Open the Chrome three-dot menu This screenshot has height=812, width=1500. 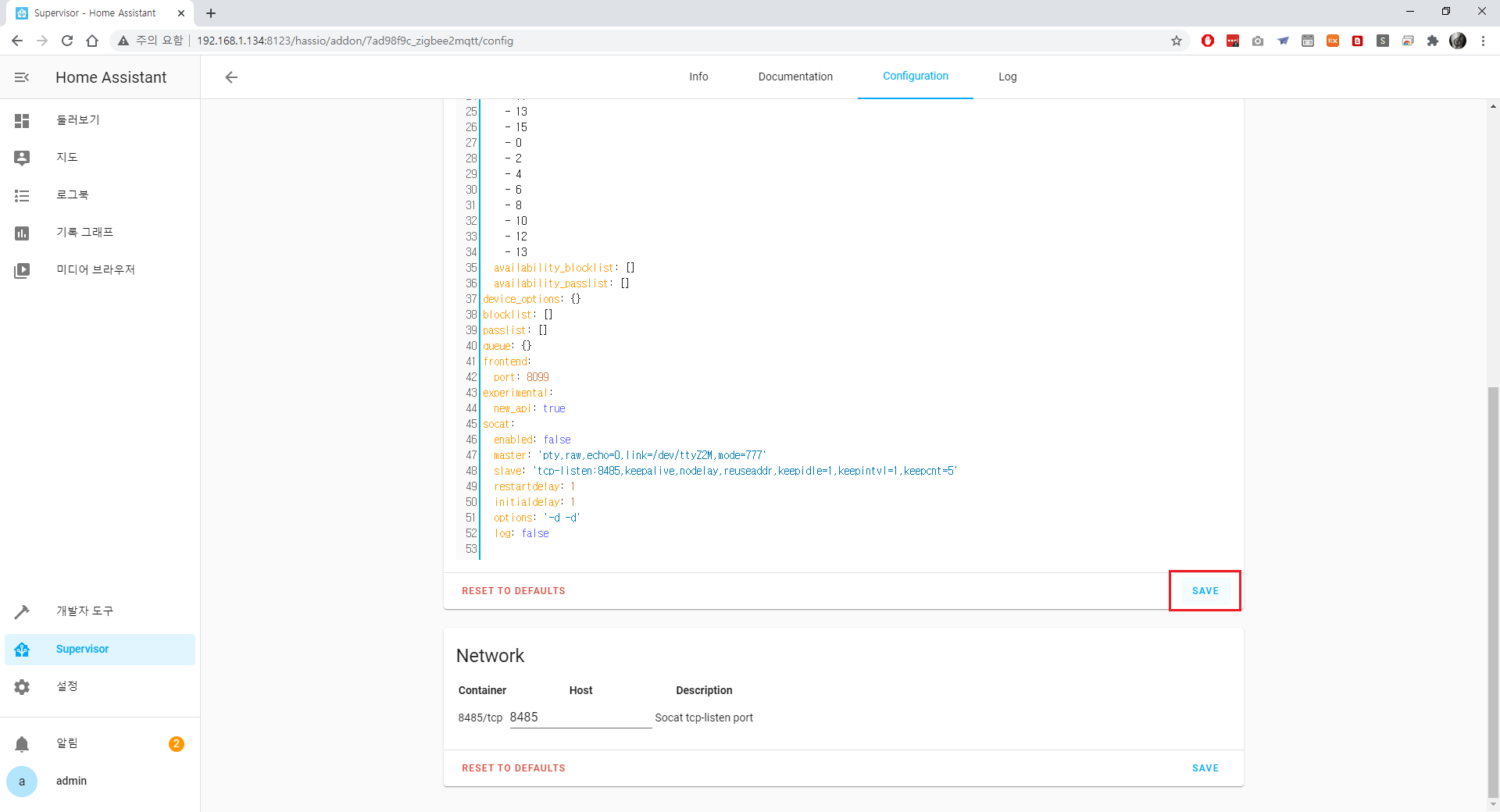tap(1483, 41)
